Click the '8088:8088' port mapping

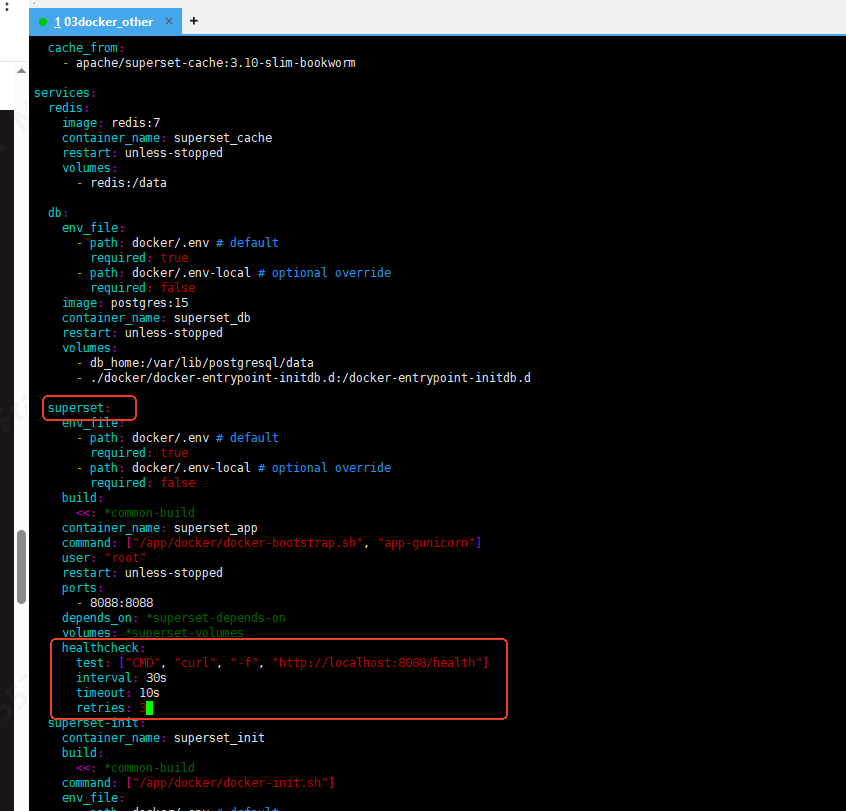point(121,603)
